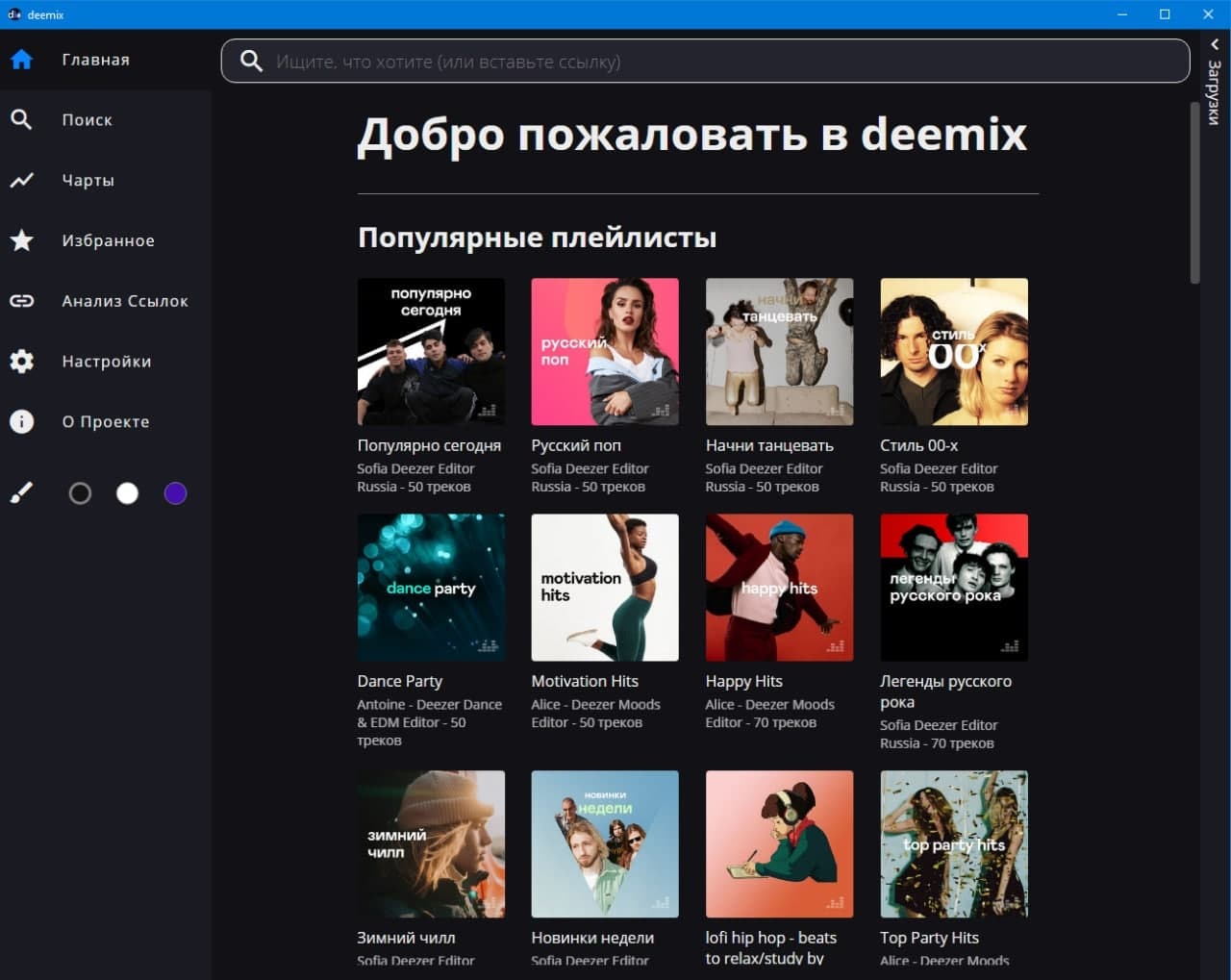The image size is (1231, 980).
Task: Click the Зимний чилл playlist title
Action: click(406, 938)
